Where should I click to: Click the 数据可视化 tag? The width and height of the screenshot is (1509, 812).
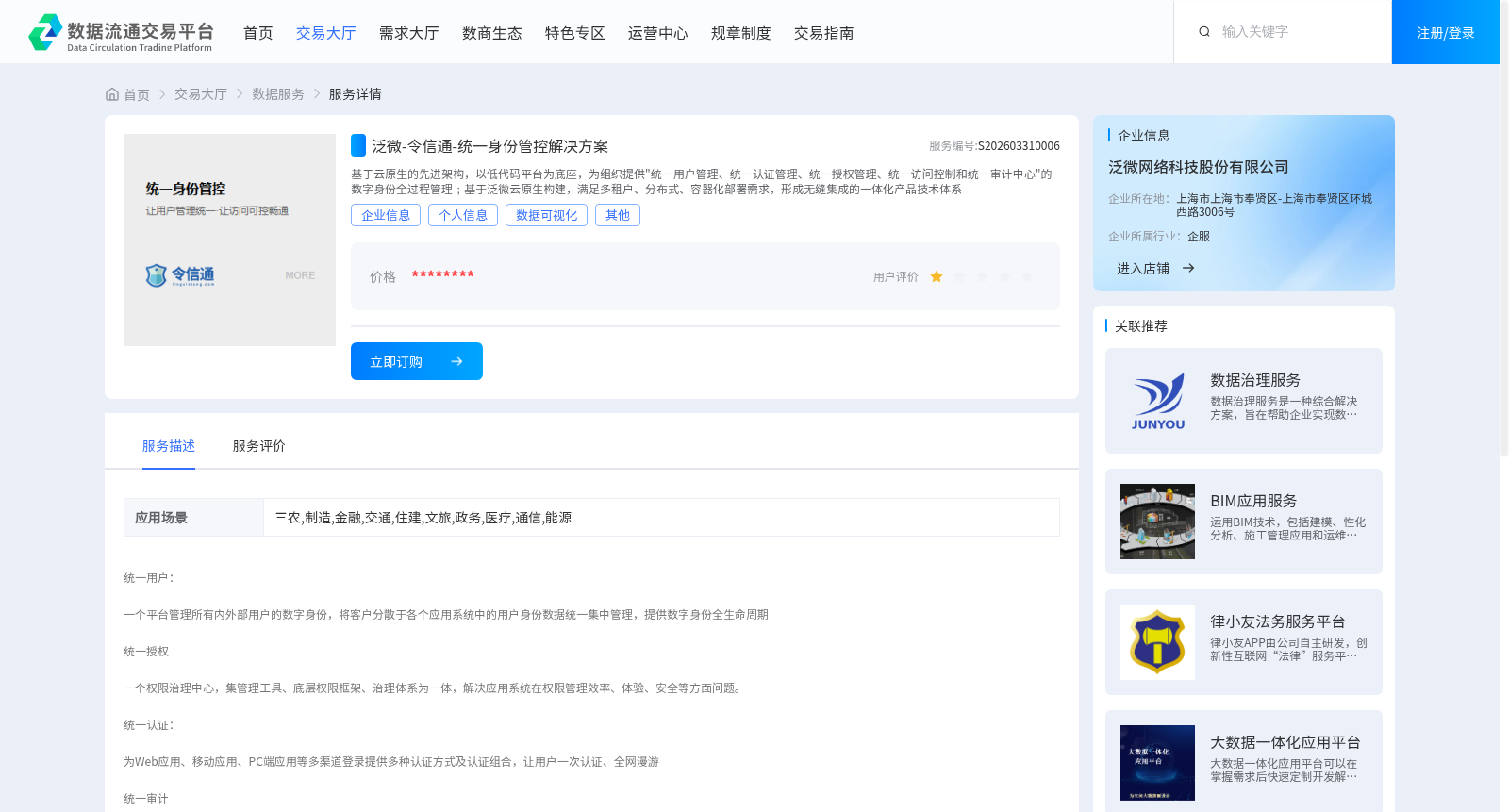[x=547, y=215]
